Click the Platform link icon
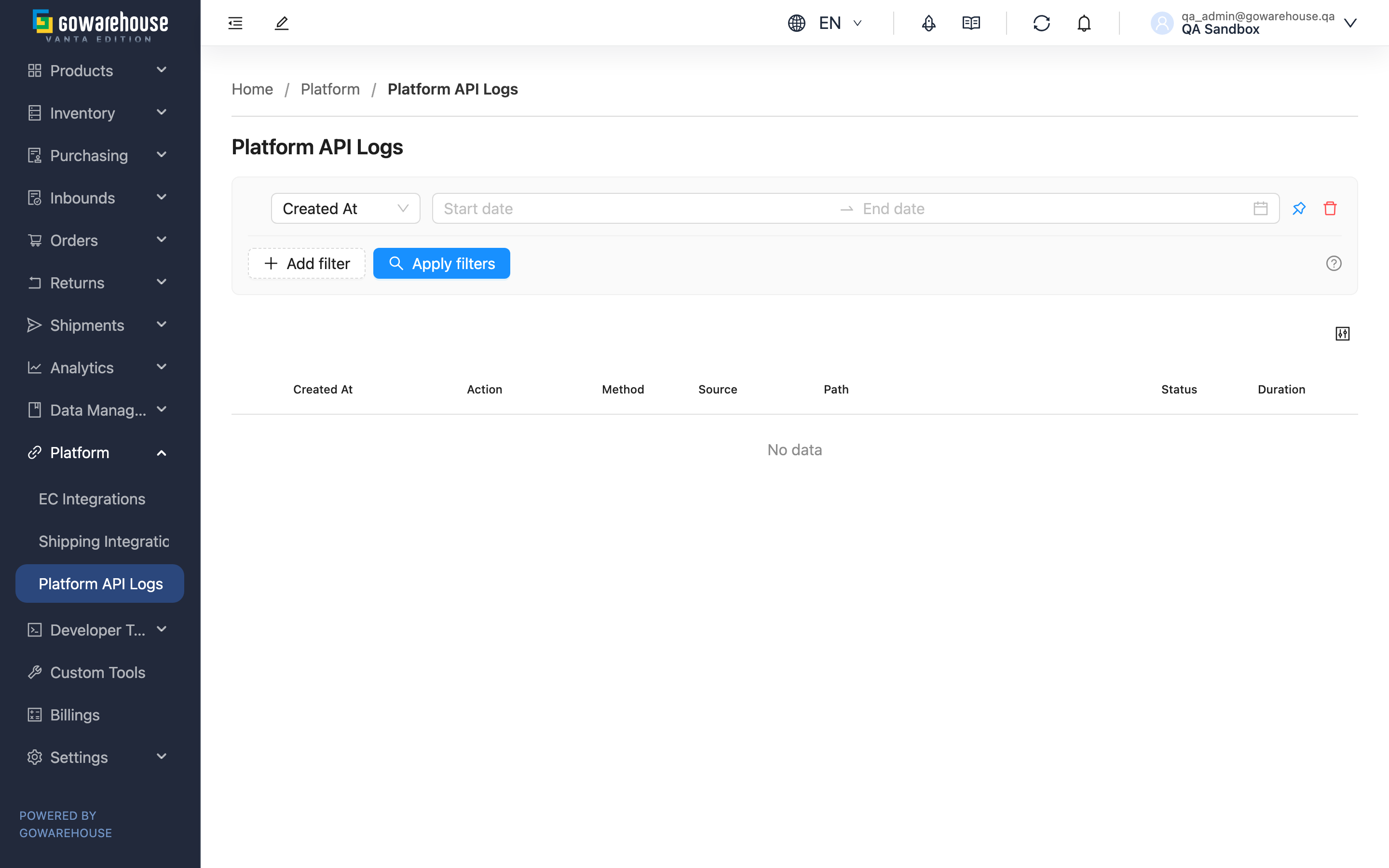The width and height of the screenshot is (1389, 868). pyautogui.click(x=35, y=452)
